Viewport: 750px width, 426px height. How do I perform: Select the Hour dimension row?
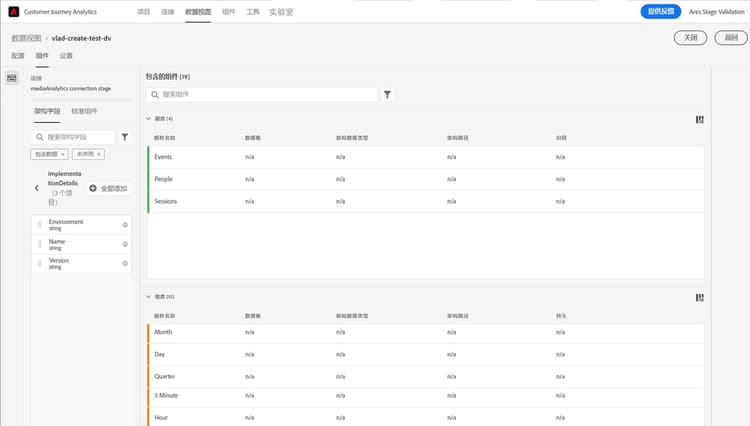pyautogui.click(x=426, y=417)
